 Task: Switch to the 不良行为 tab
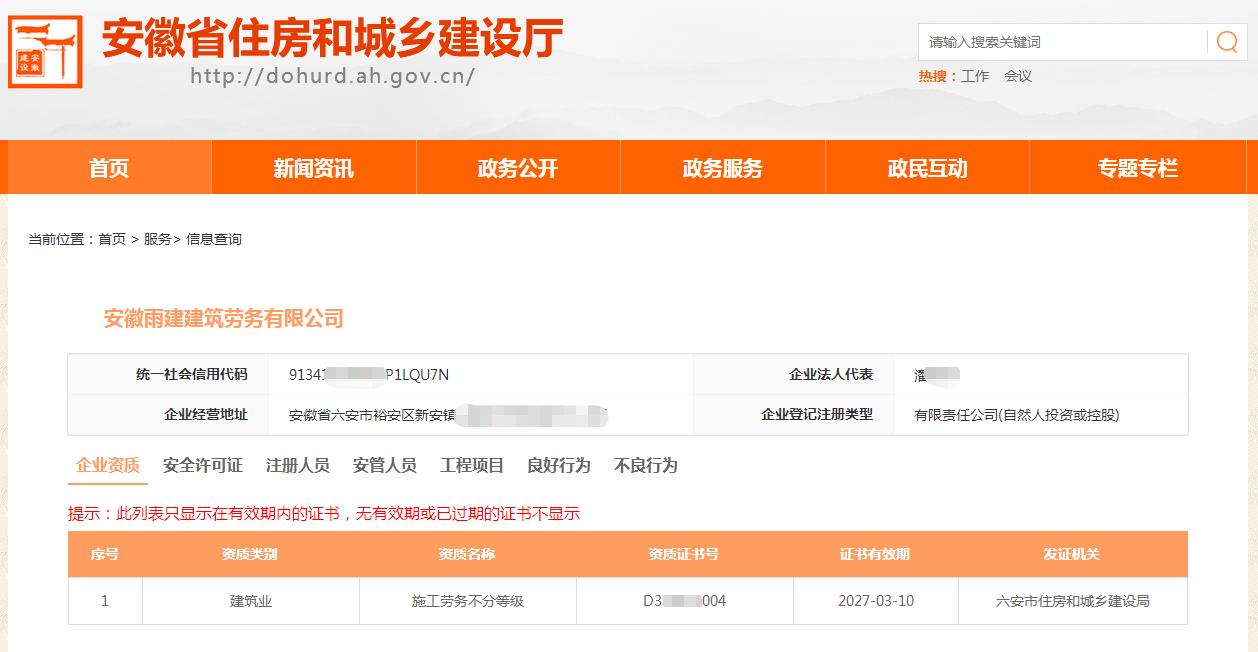pyautogui.click(x=645, y=465)
